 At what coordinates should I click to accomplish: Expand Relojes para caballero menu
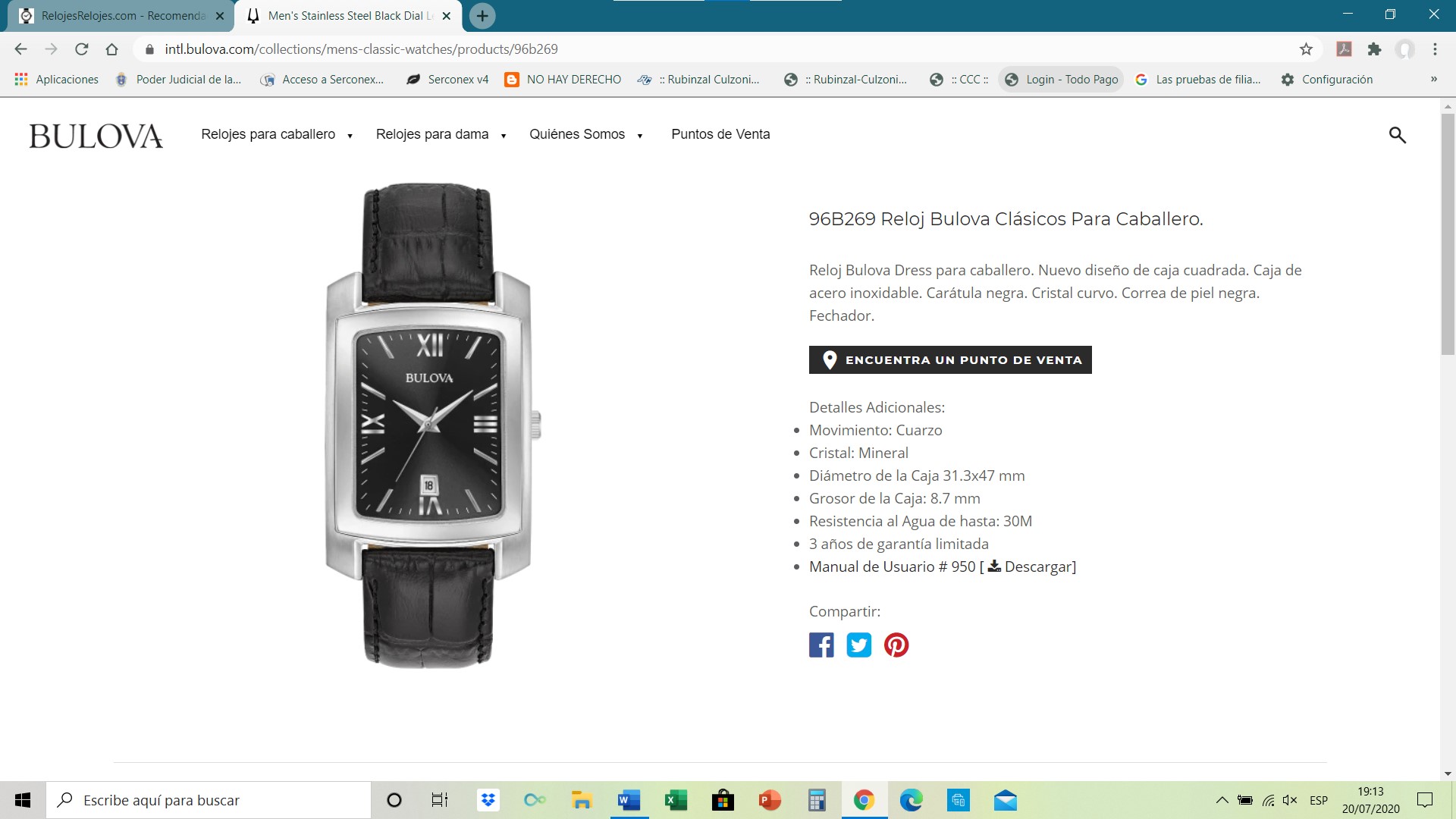tap(277, 134)
